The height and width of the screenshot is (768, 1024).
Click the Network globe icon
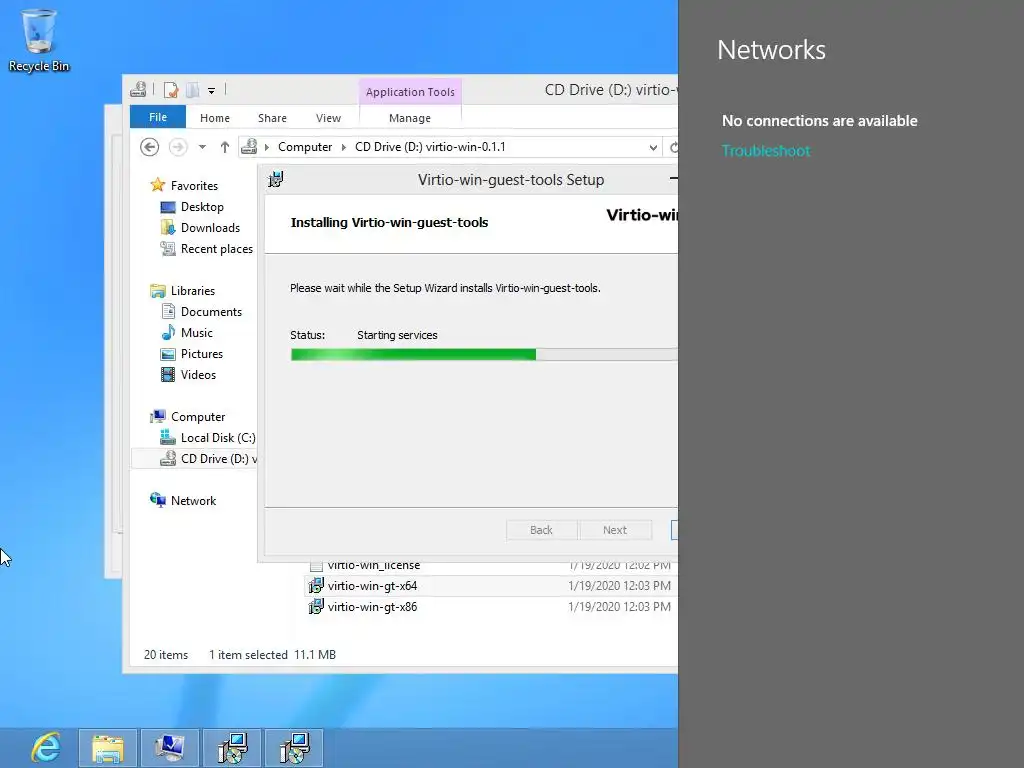(157, 500)
